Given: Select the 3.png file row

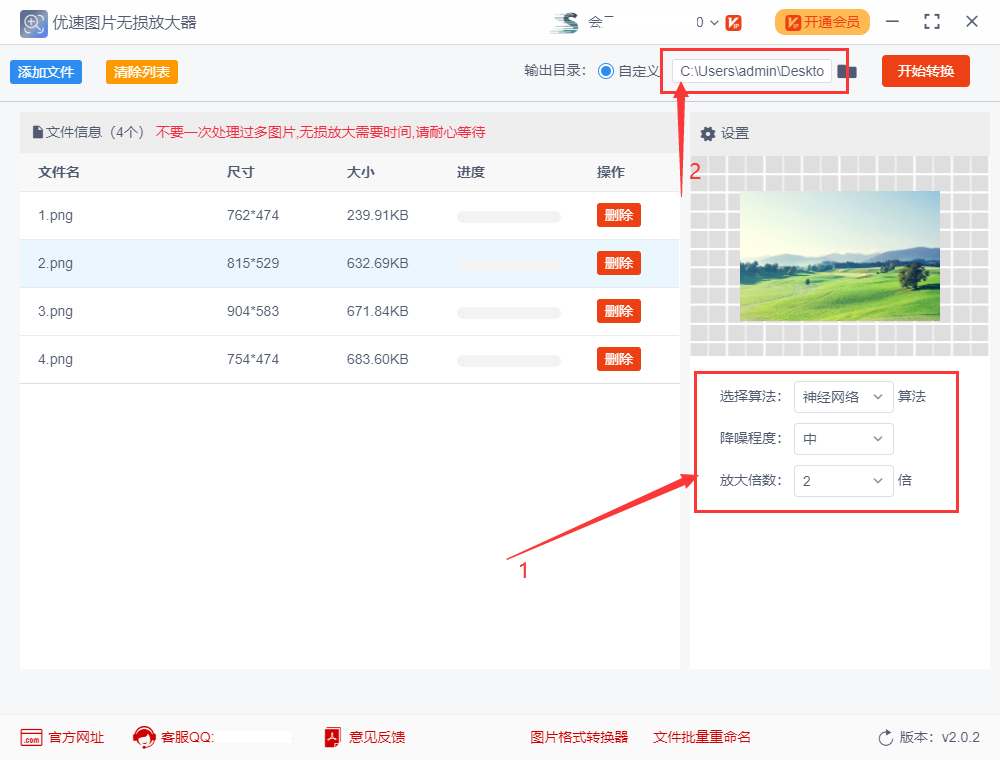Looking at the screenshot, I should [349, 311].
